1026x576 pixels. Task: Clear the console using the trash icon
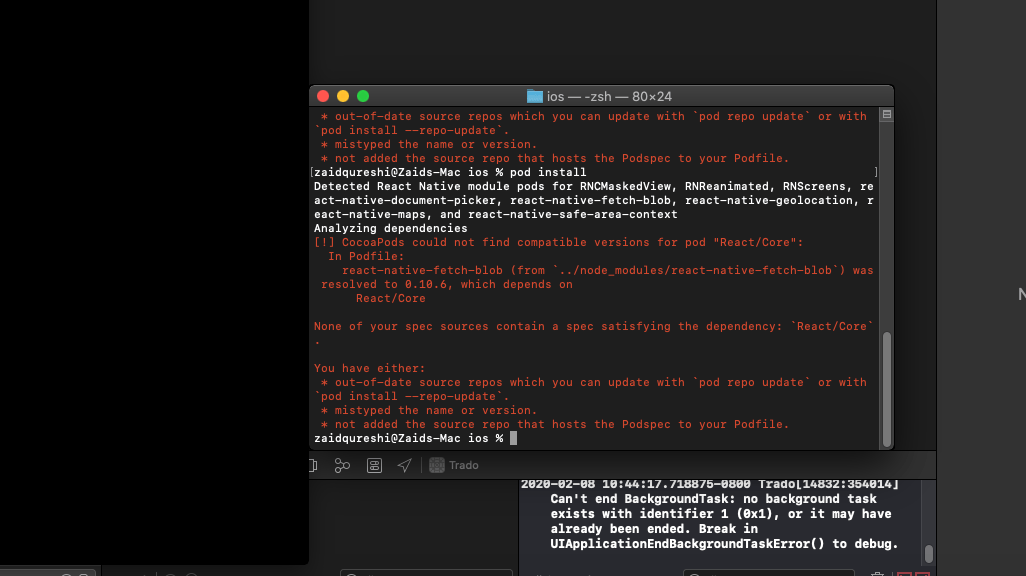(877, 573)
